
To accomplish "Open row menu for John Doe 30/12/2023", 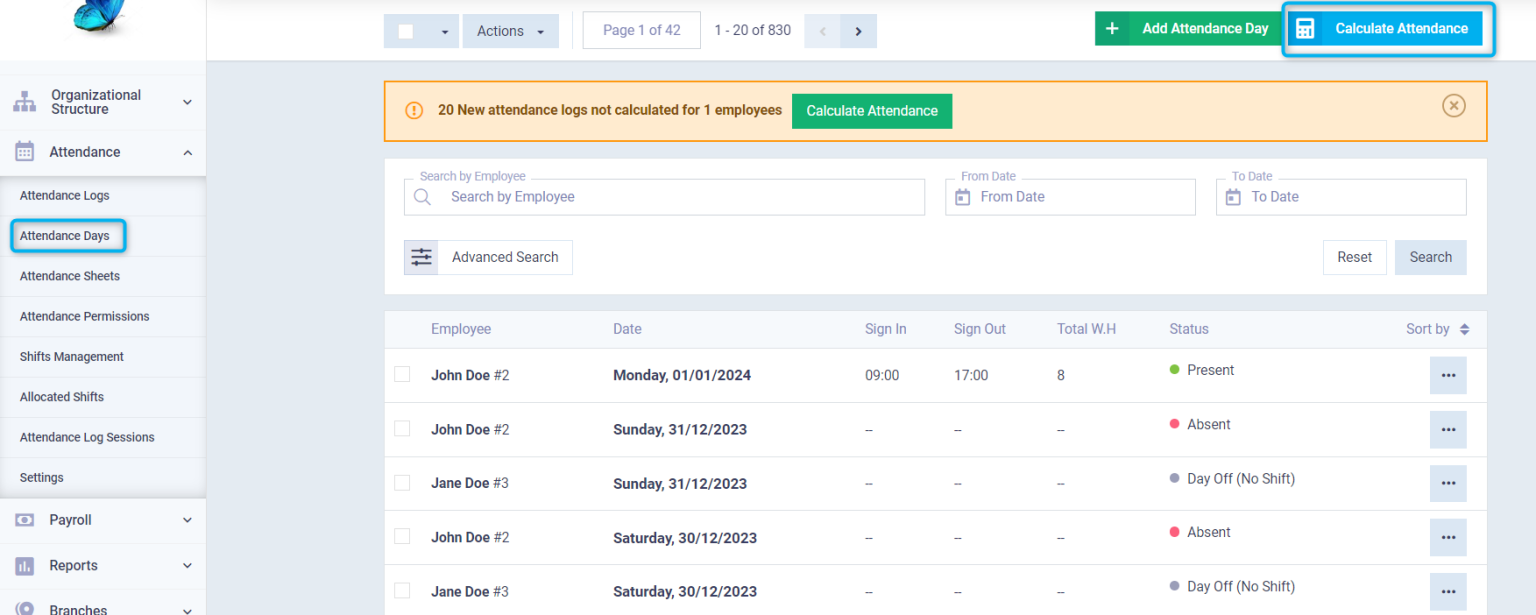I will (x=1448, y=538).
